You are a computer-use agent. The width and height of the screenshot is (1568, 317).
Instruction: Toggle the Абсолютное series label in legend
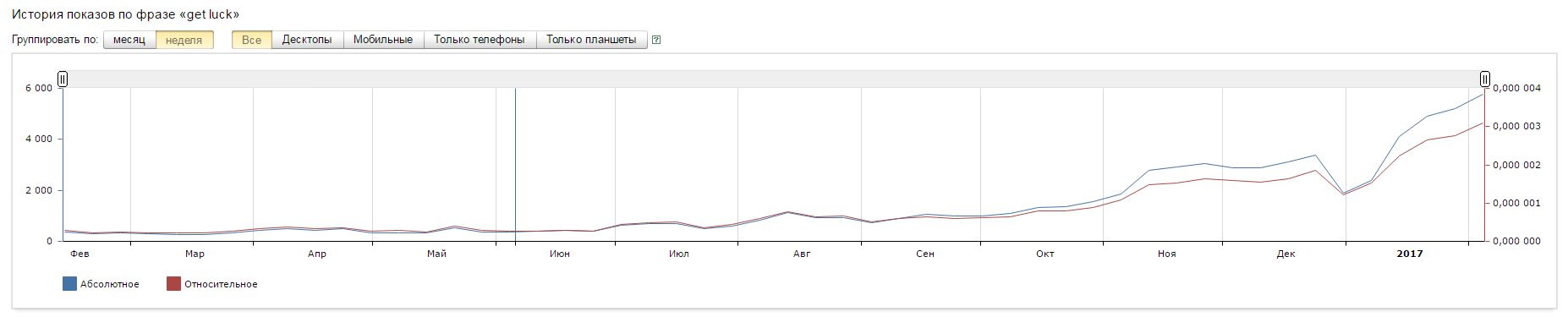click(110, 284)
